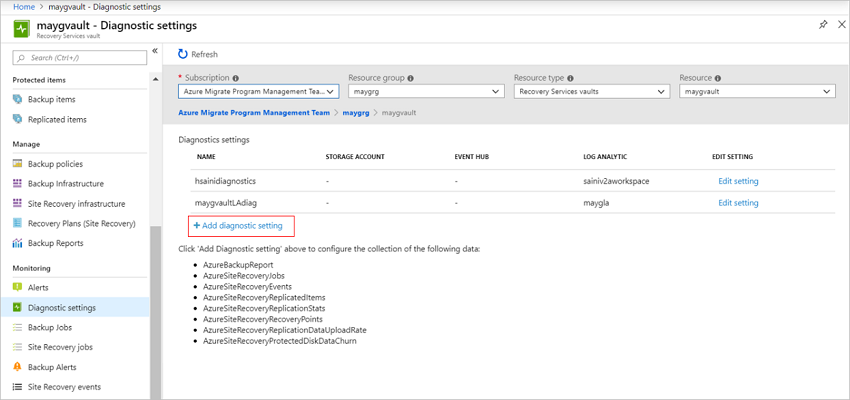Click maygrg breadcrumb link
This screenshot has height=400, width=850.
pyautogui.click(x=356, y=113)
